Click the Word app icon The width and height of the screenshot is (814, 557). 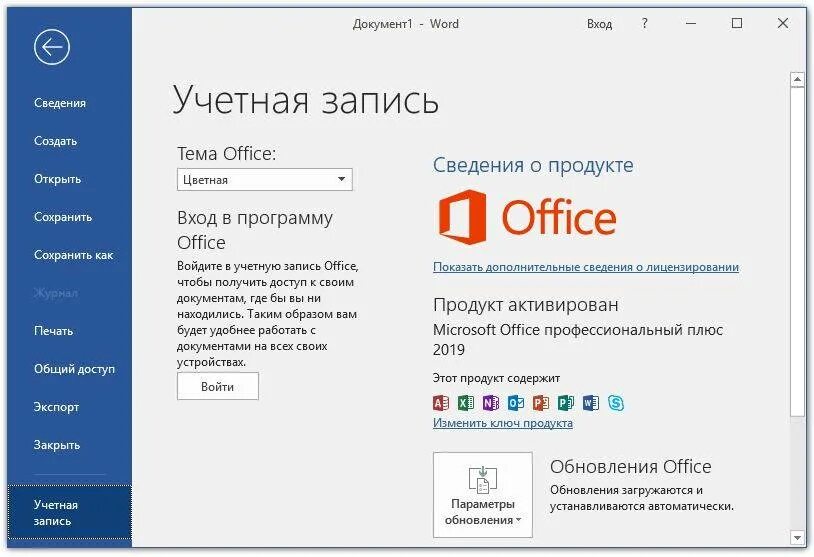pos(590,403)
